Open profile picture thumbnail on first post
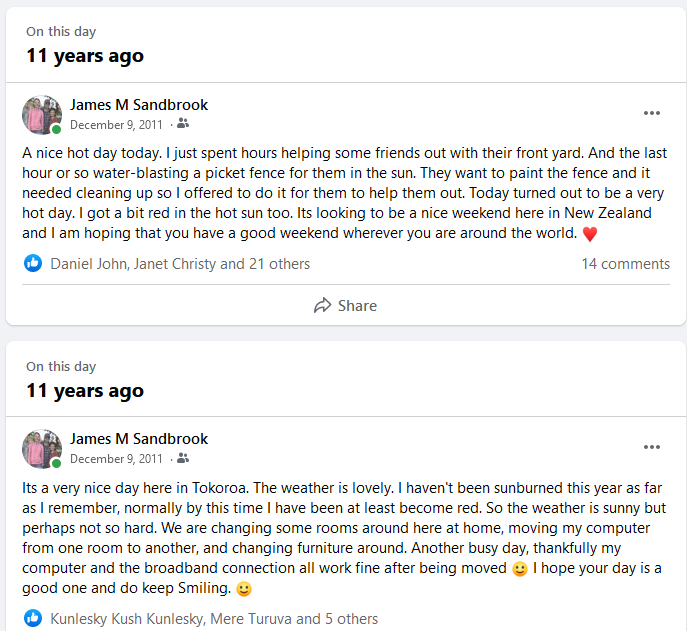 (41, 115)
